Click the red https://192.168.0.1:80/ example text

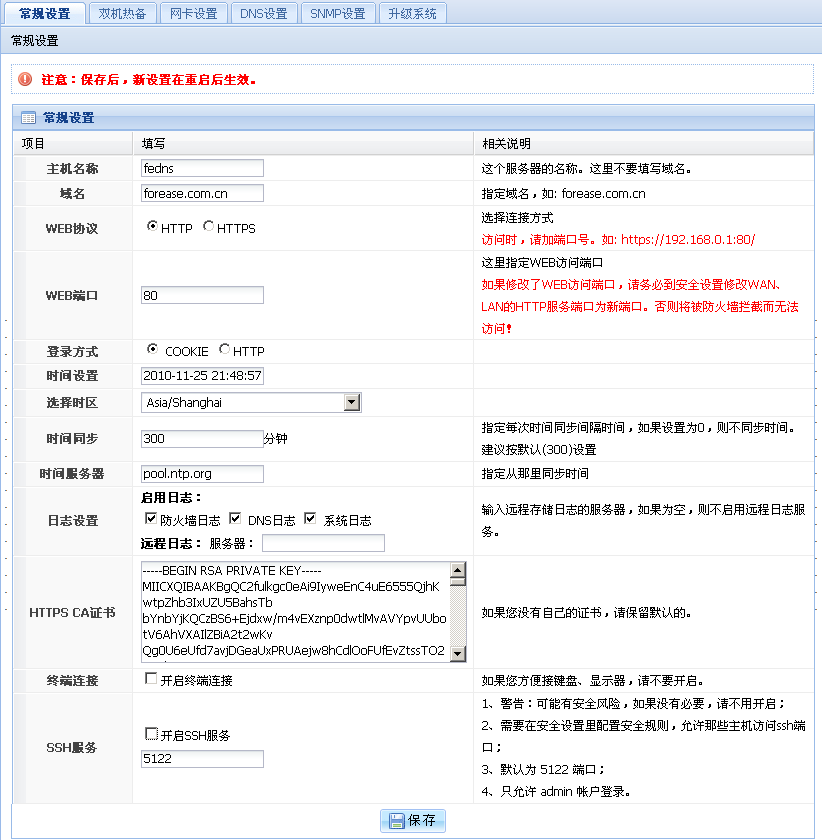tap(688, 239)
